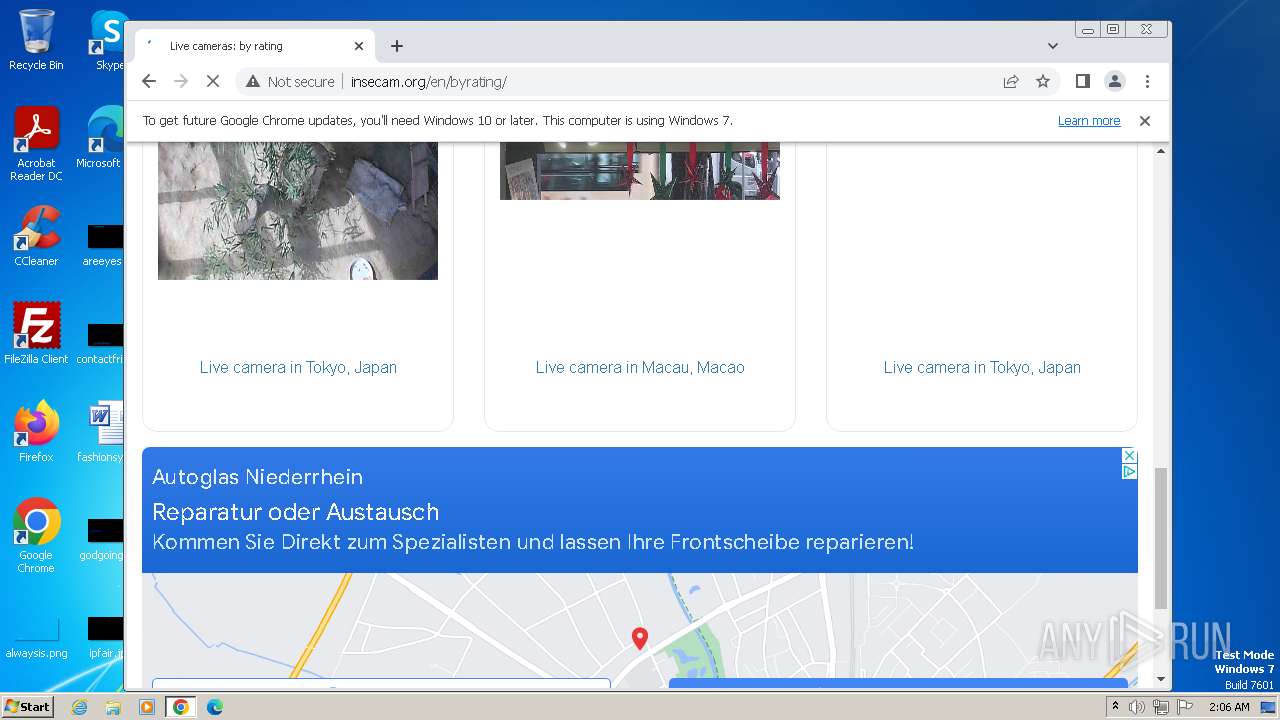1280x720 pixels.
Task: Click the 2:06 AM taskbar clock
Action: pos(1229,707)
